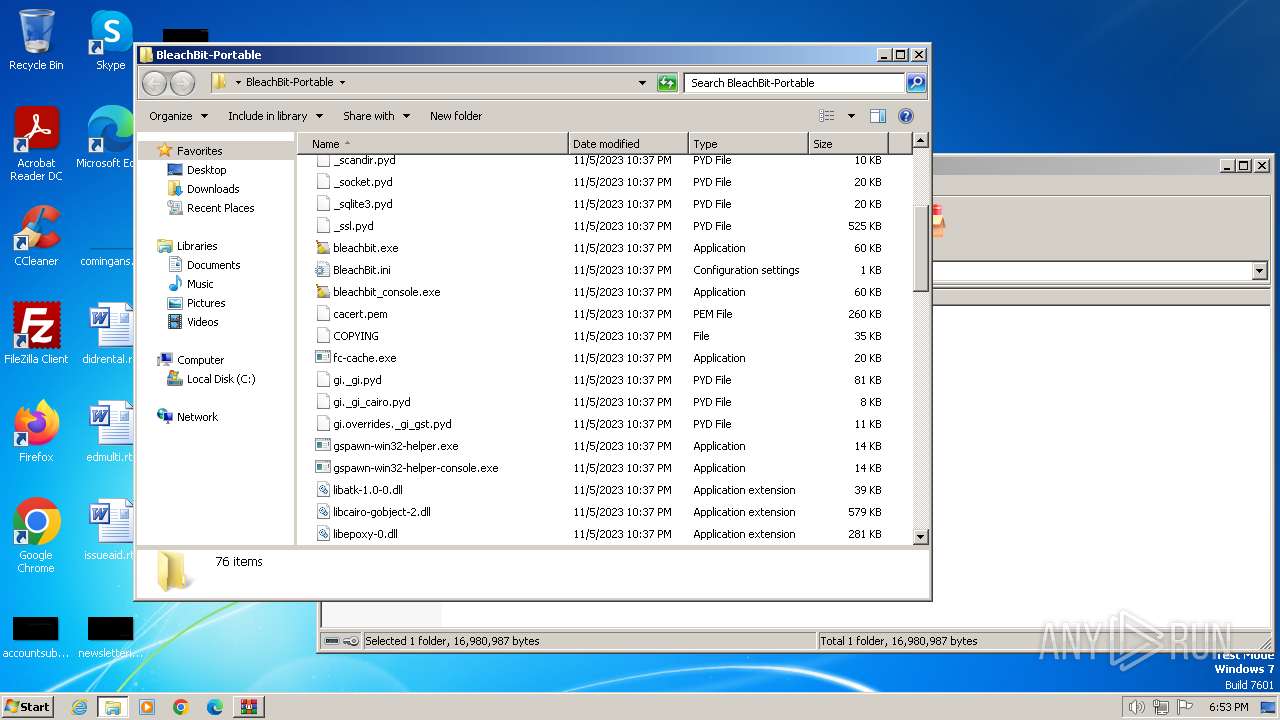Select the COPYING file name

tap(356, 336)
